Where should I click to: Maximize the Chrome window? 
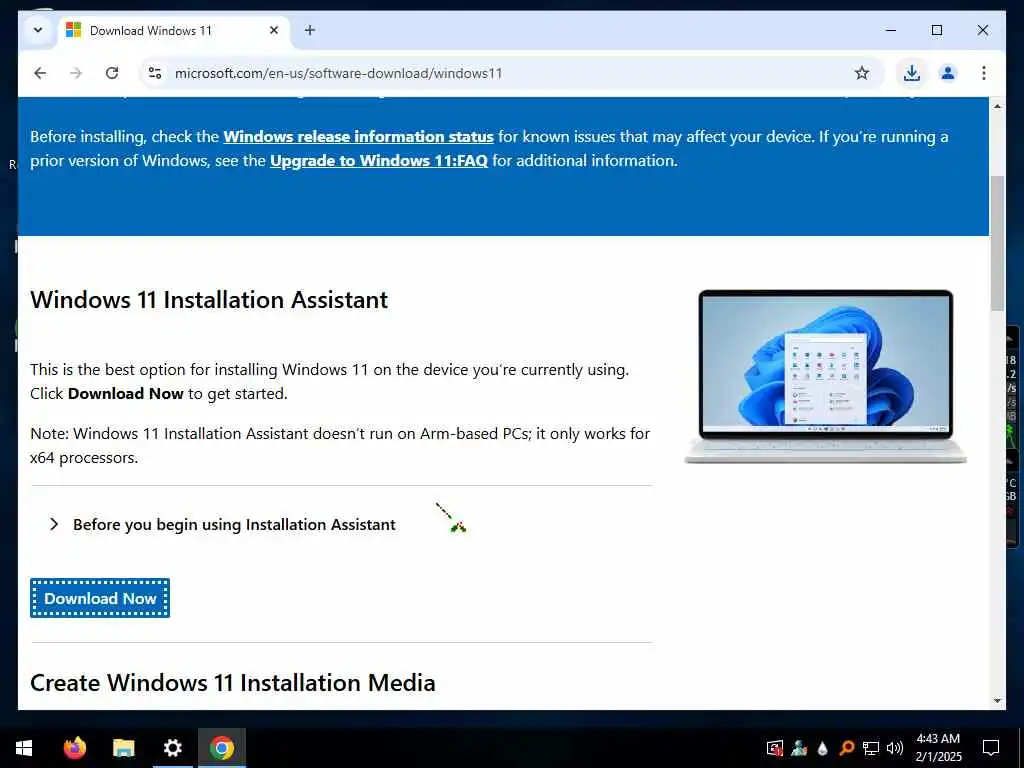click(x=936, y=30)
